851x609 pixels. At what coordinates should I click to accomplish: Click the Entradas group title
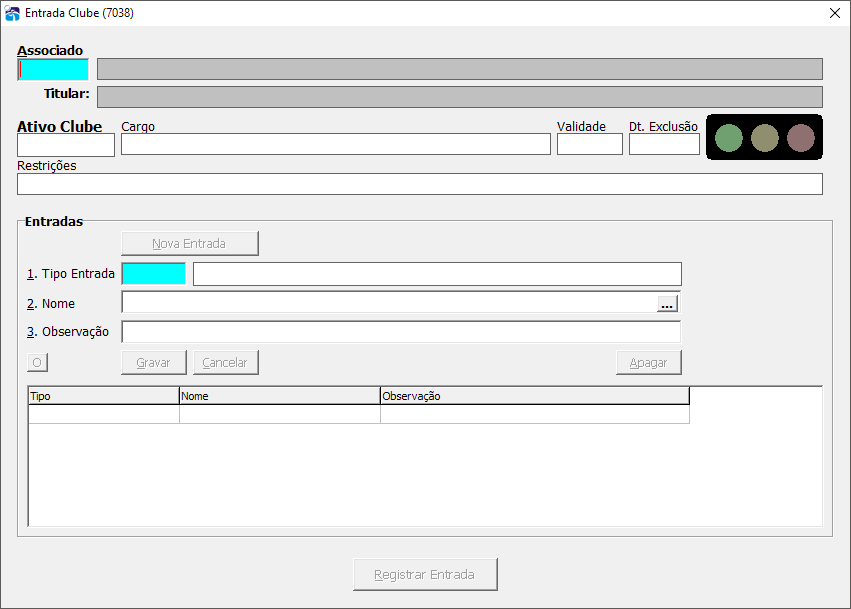(54, 221)
